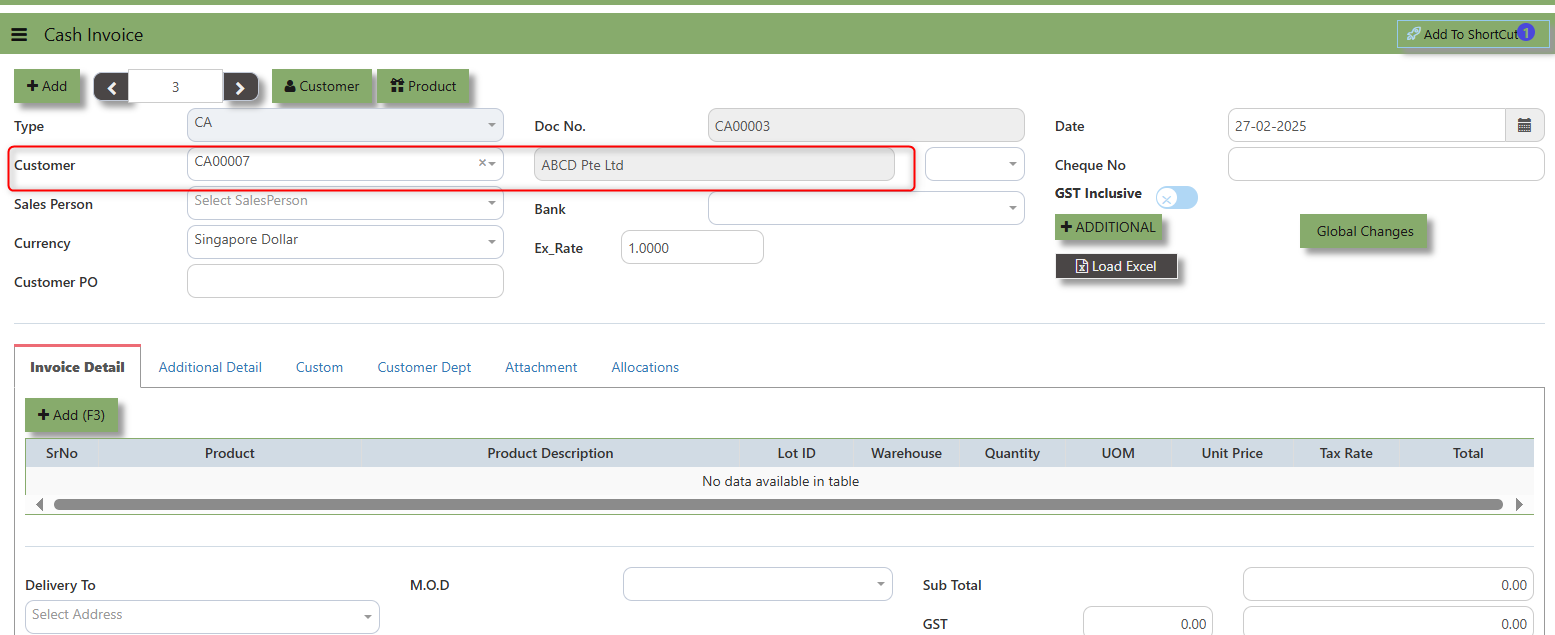Switch to the Invoice Detail tab

coord(77,367)
